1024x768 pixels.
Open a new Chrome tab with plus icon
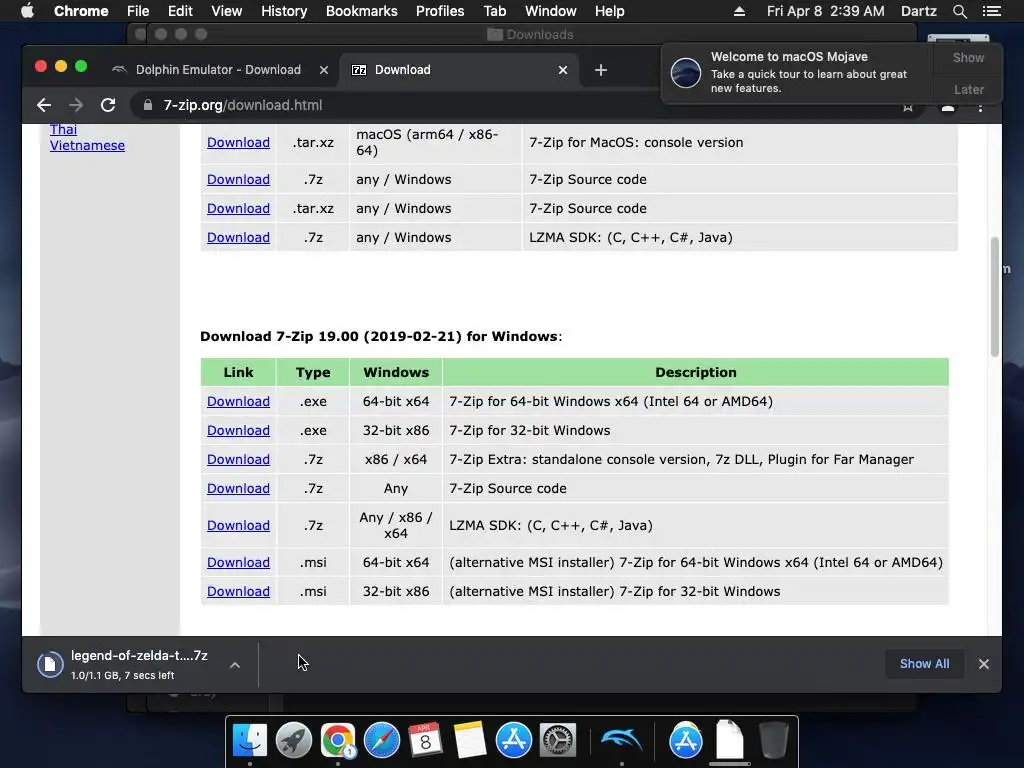(601, 70)
